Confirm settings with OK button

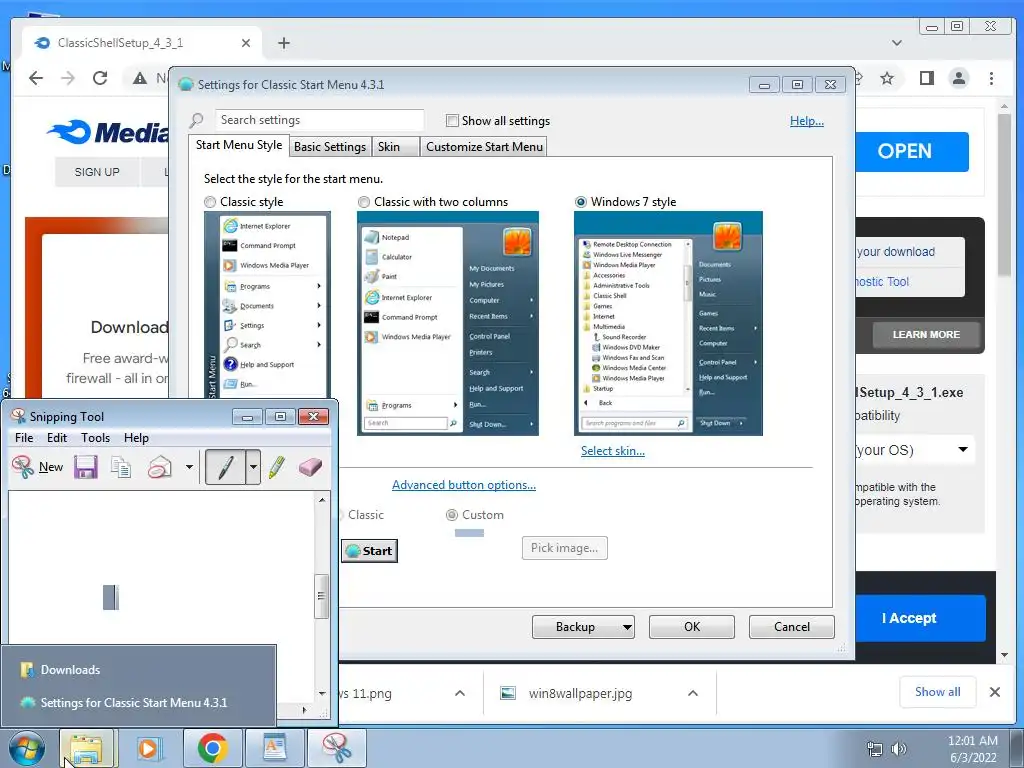692,627
